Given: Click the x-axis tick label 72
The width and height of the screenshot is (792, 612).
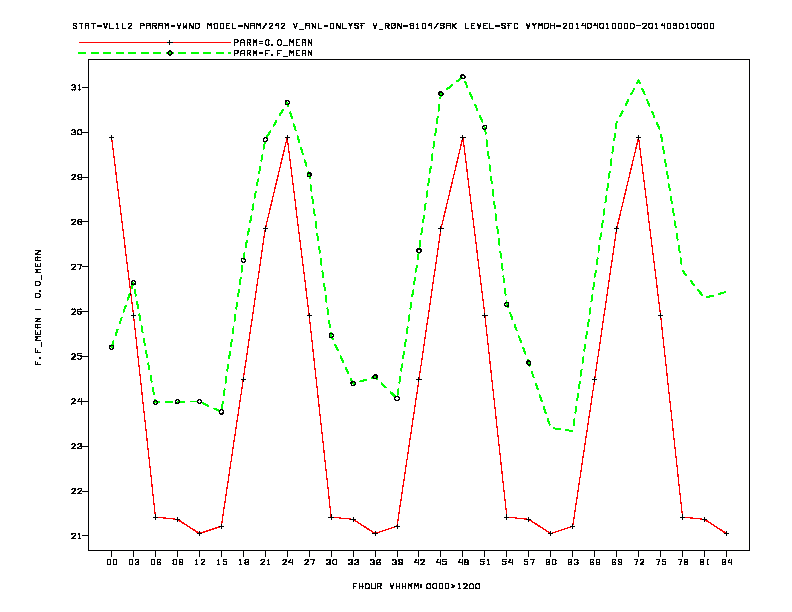Looking at the screenshot, I should (x=639, y=562).
